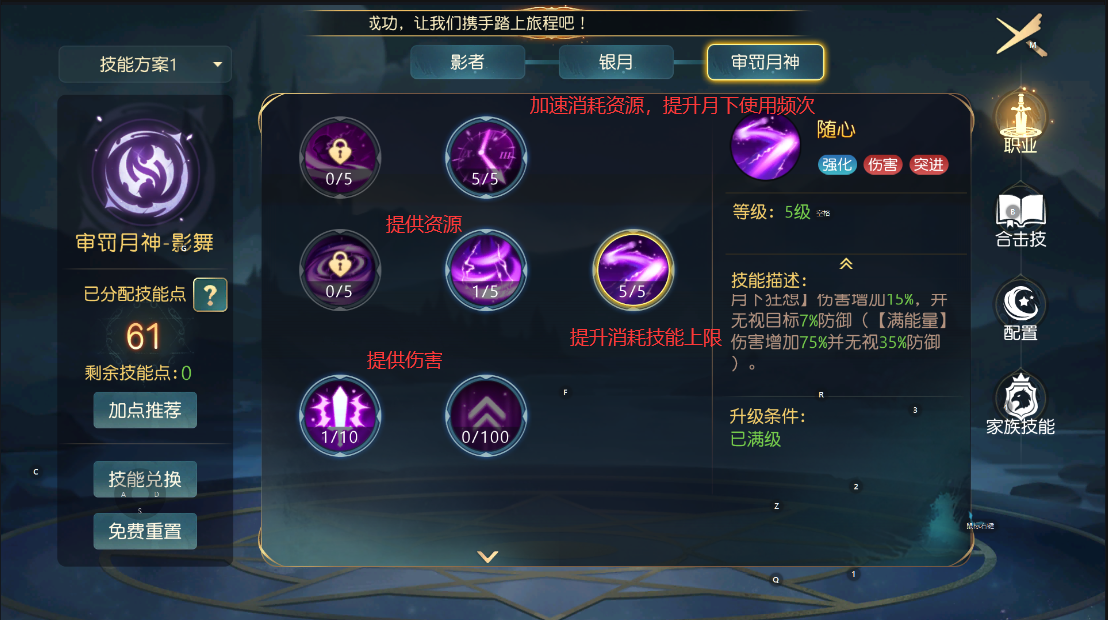This screenshot has height=620, width=1108.
Task: Switch to the 影者 tab
Action: tap(467, 62)
